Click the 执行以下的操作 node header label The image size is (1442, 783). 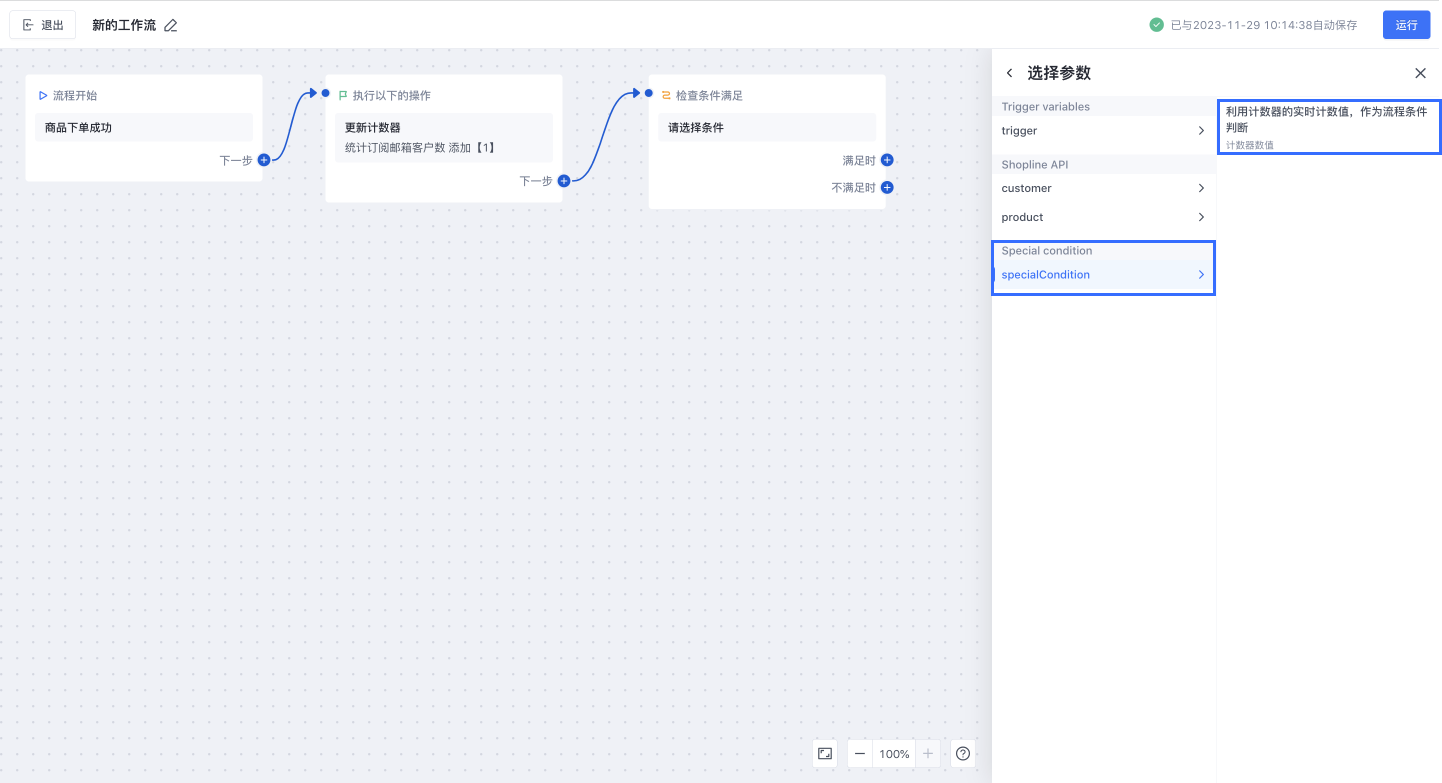pyautogui.click(x=392, y=96)
